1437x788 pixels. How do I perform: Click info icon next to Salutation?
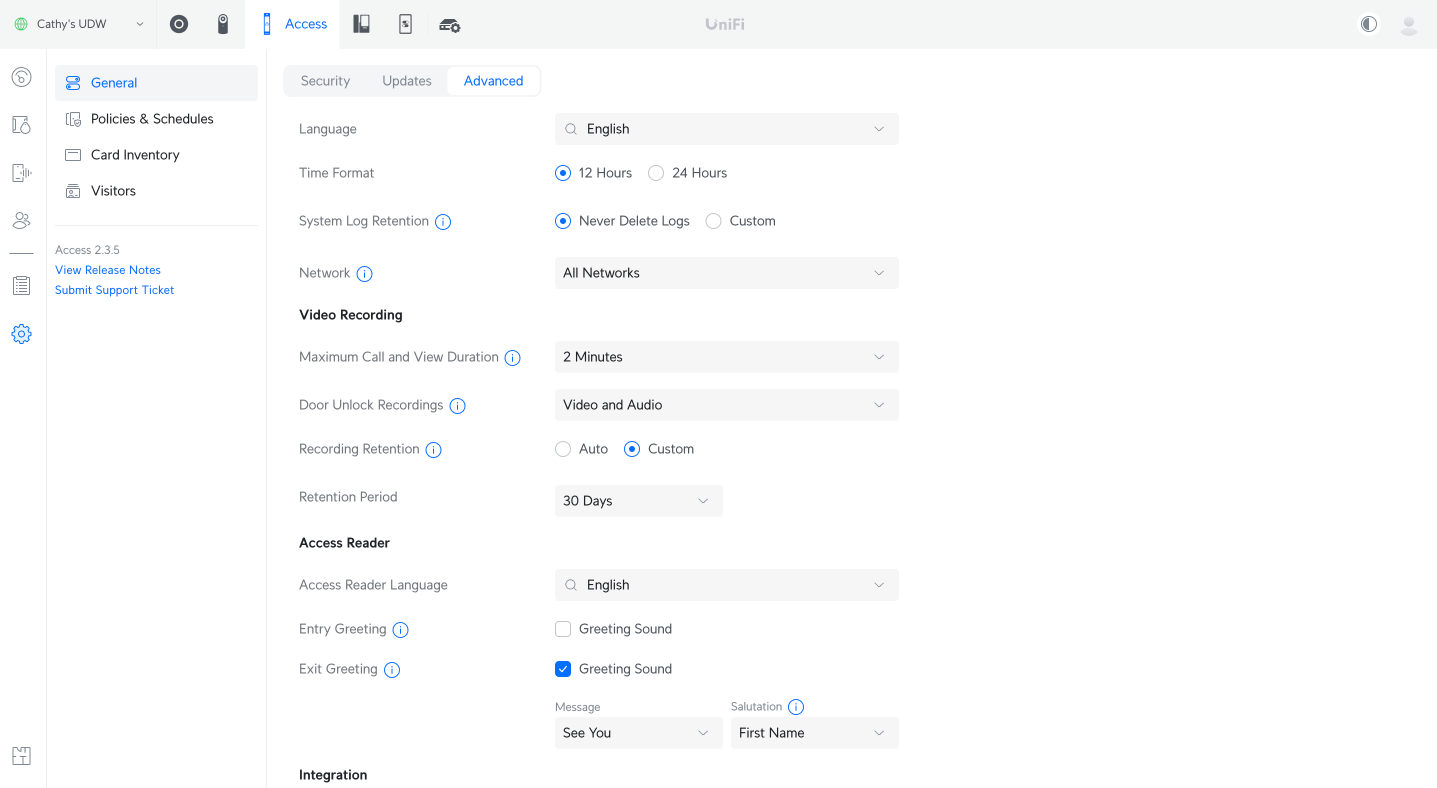[796, 707]
